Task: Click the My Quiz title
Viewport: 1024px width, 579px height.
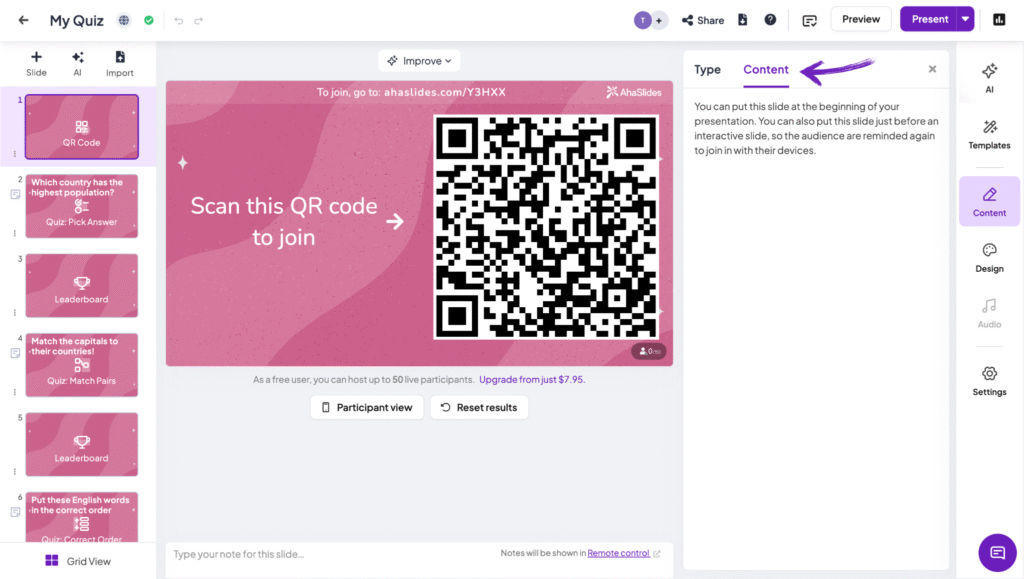Action: click(76, 20)
